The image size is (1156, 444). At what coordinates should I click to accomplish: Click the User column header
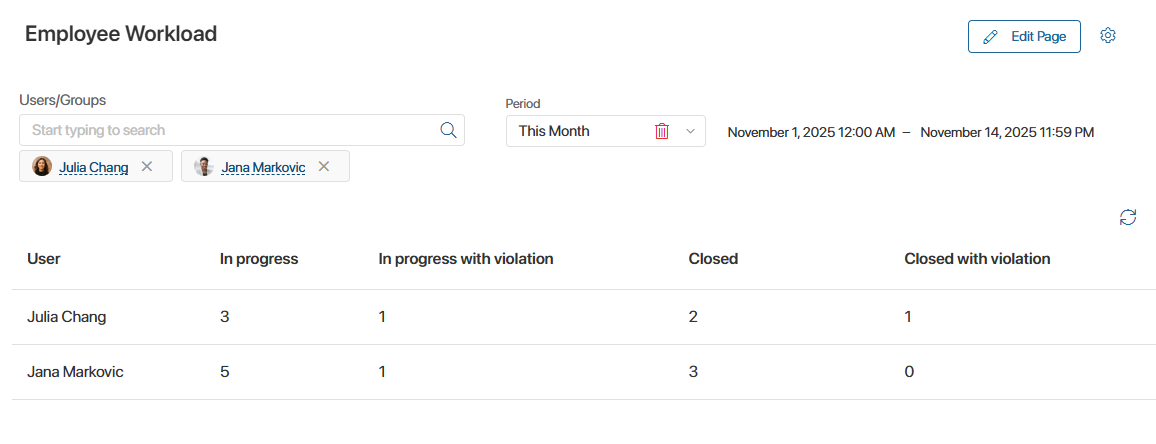44,259
